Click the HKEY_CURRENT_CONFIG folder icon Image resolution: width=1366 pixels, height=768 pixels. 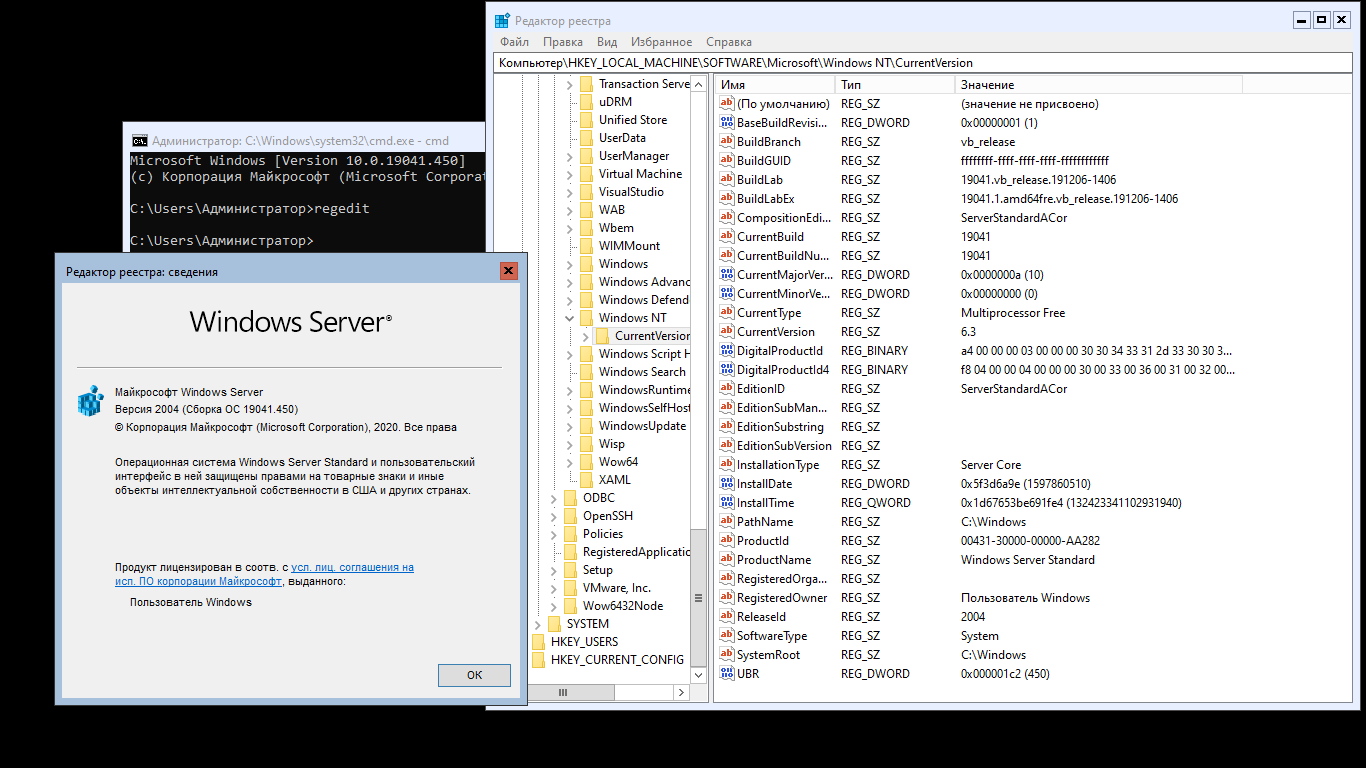click(539, 660)
